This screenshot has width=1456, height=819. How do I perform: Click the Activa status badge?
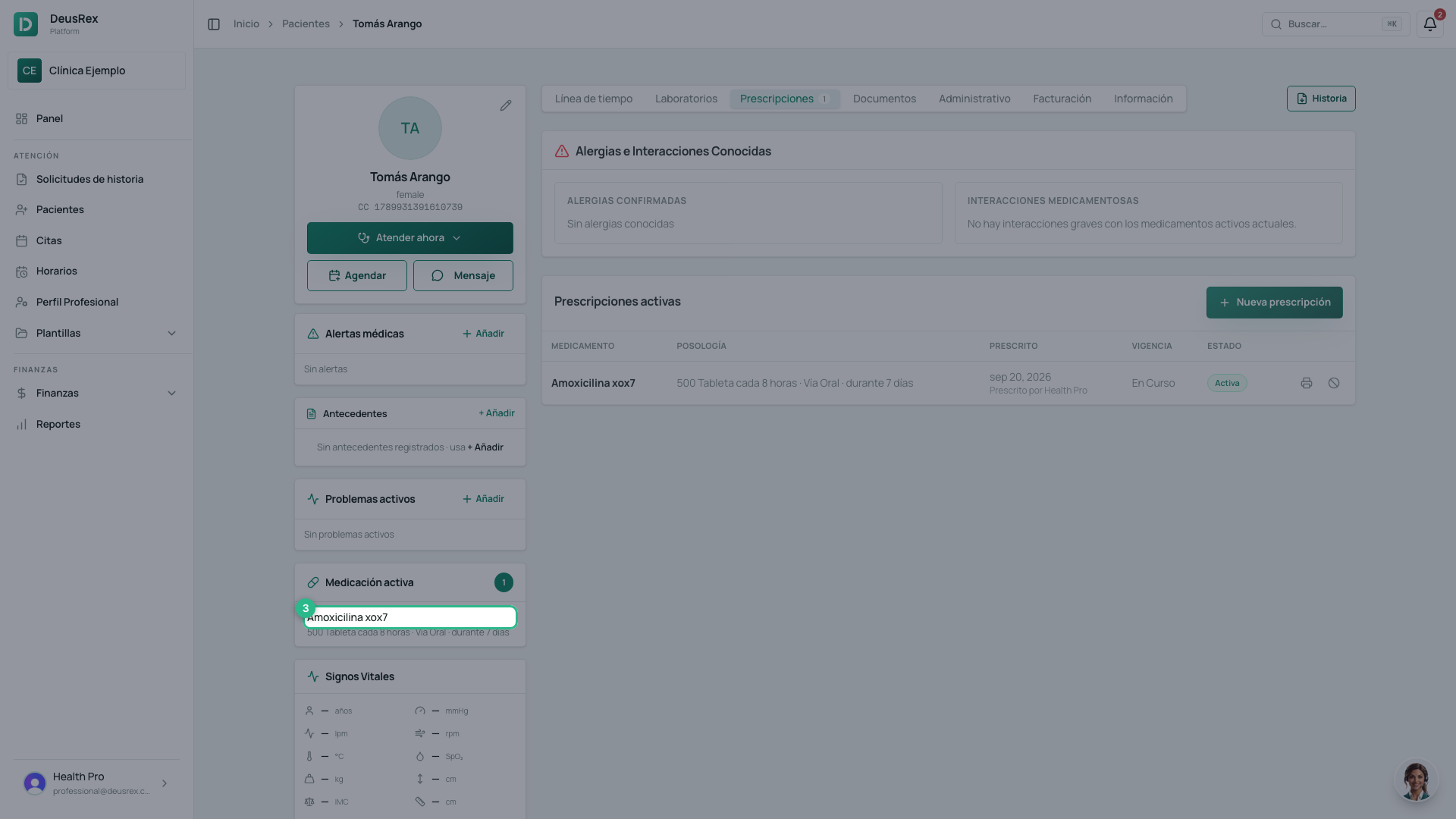coord(1227,383)
